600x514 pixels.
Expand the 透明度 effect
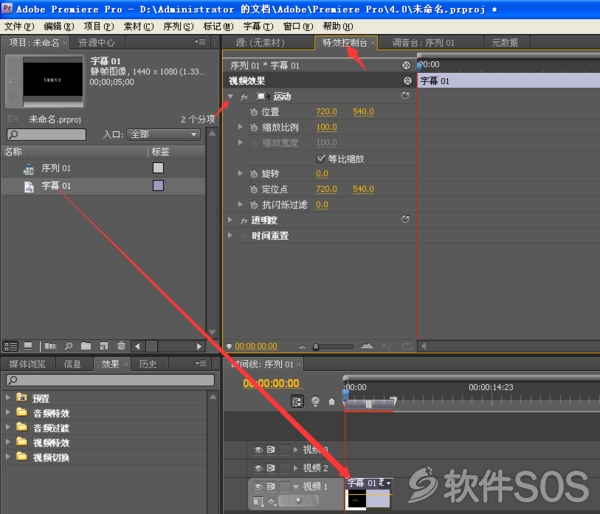[230, 220]
